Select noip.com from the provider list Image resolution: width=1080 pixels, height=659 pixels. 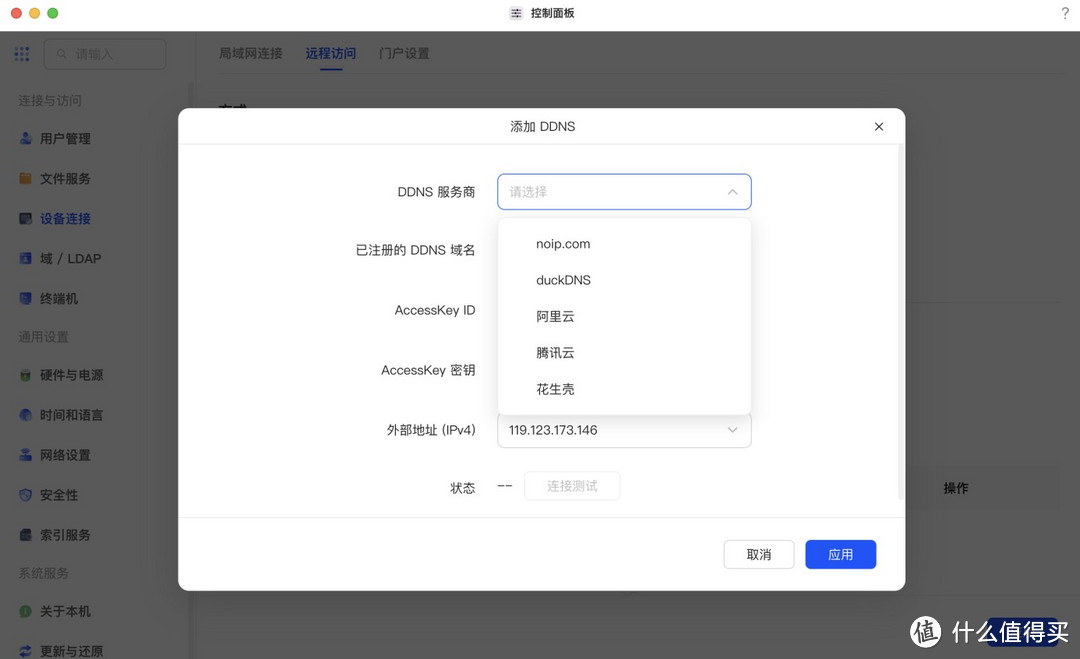[x=563, y=244]
